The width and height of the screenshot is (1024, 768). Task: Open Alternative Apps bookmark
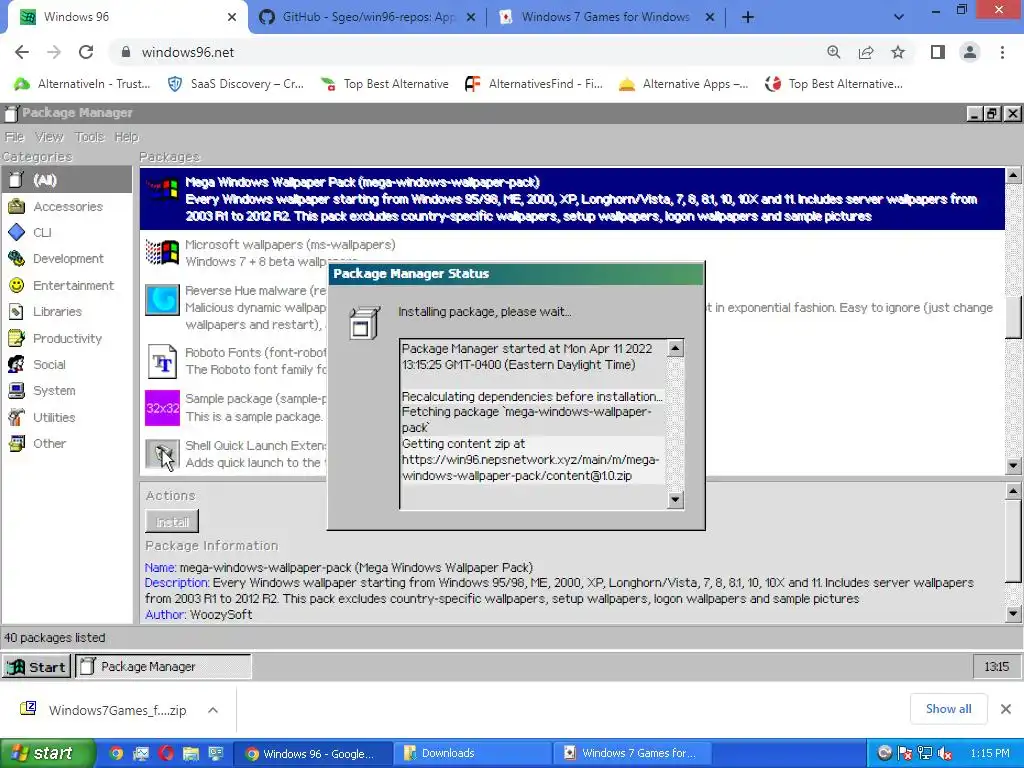683,84
